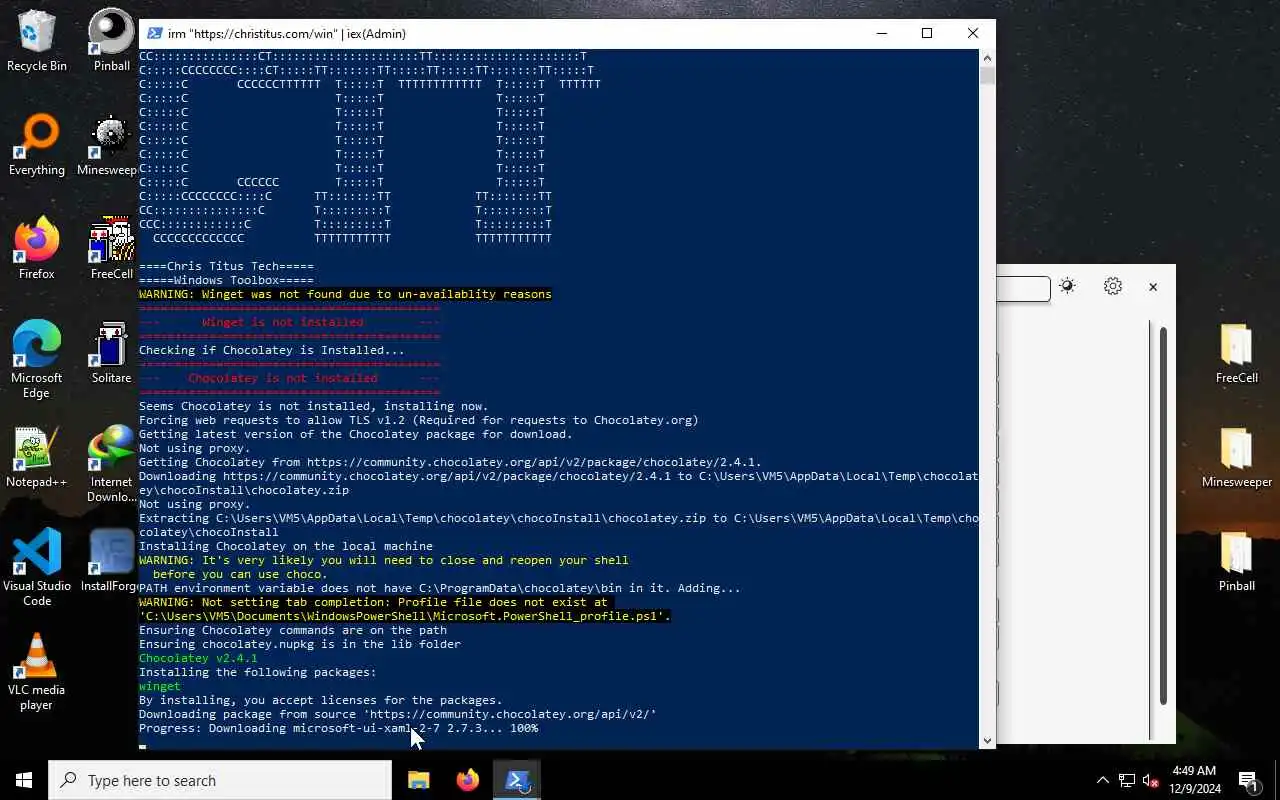Select the Visual Studio Code desktop icon
This screenshot has height=800, width=1280.
pyautogui.click(x=37, y=568)
